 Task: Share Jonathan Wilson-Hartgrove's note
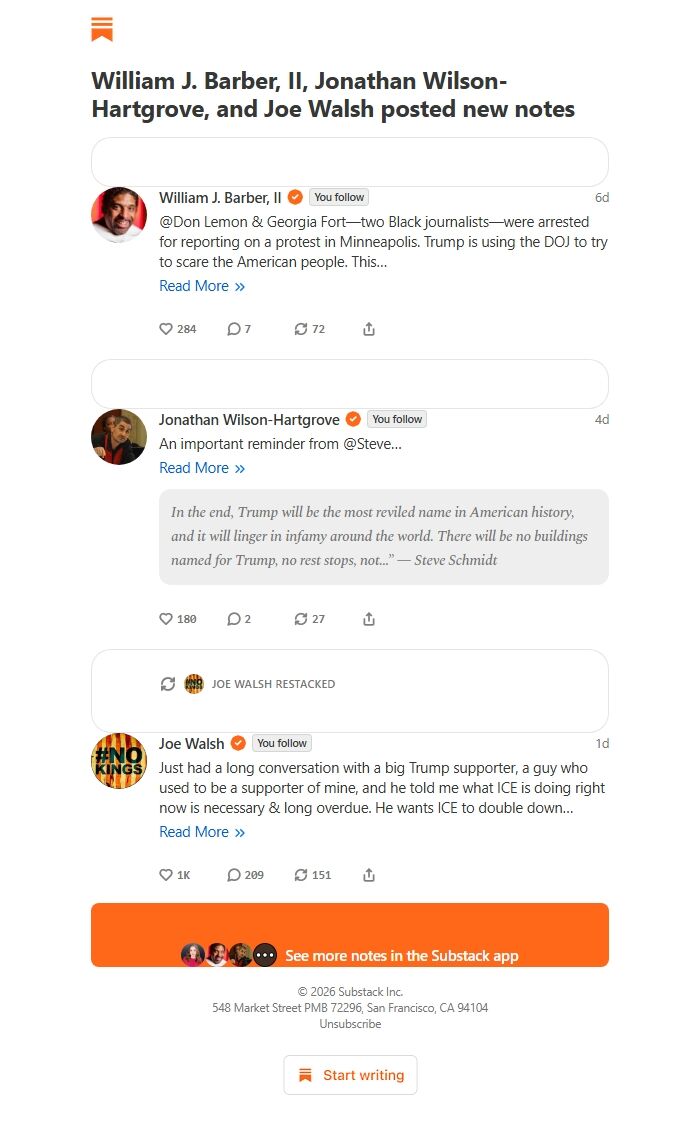click(x=368, y=618)
